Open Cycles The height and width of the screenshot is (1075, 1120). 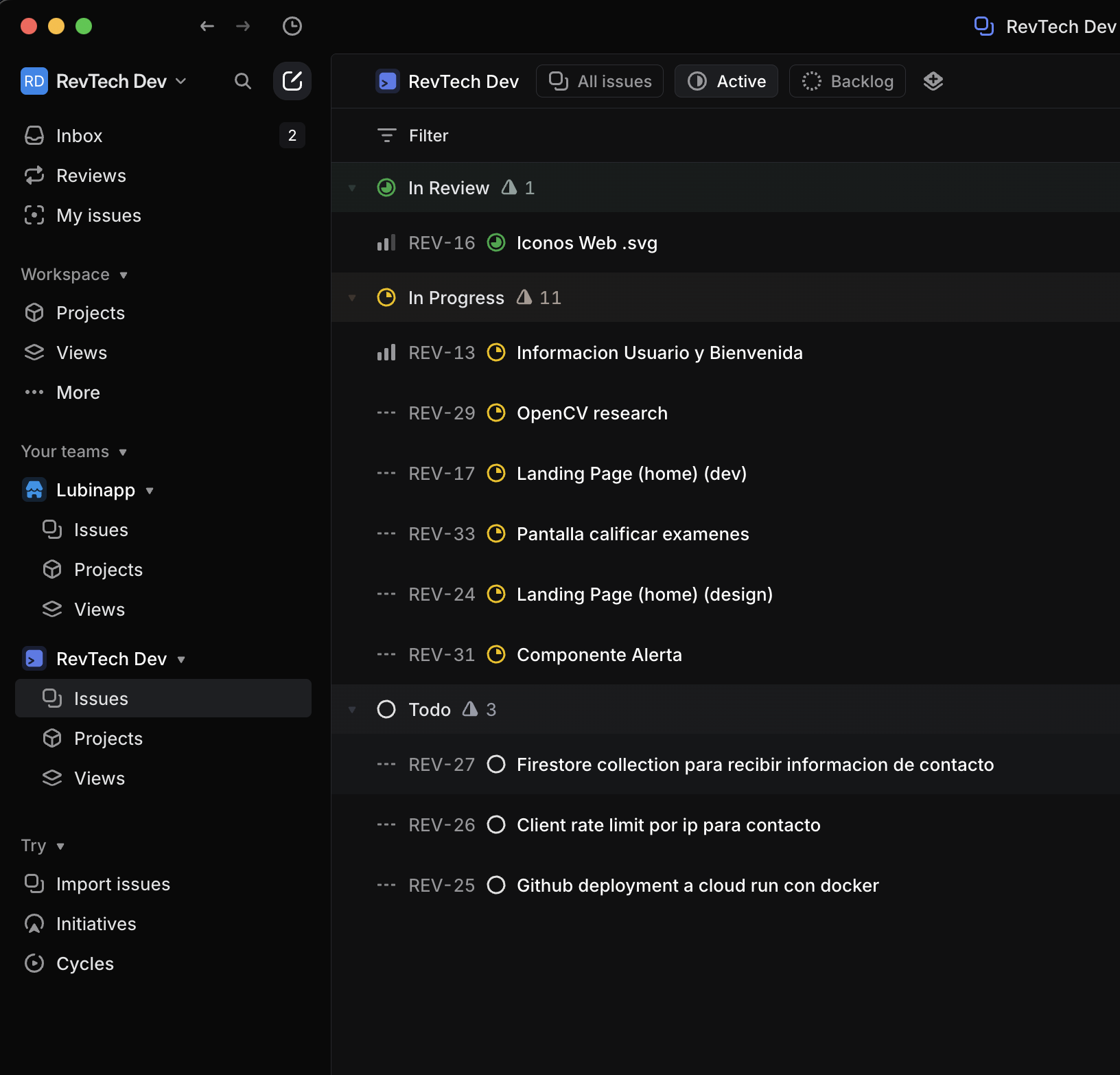coord(163,964)
